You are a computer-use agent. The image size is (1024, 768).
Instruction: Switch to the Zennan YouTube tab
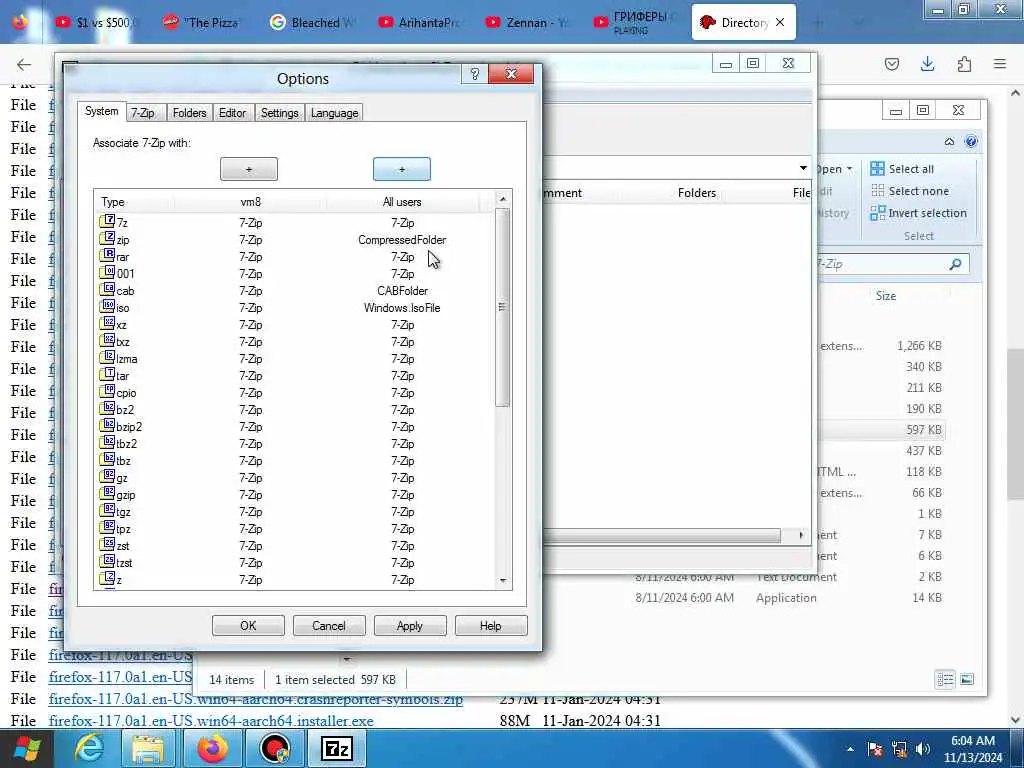tap(527, 22)
